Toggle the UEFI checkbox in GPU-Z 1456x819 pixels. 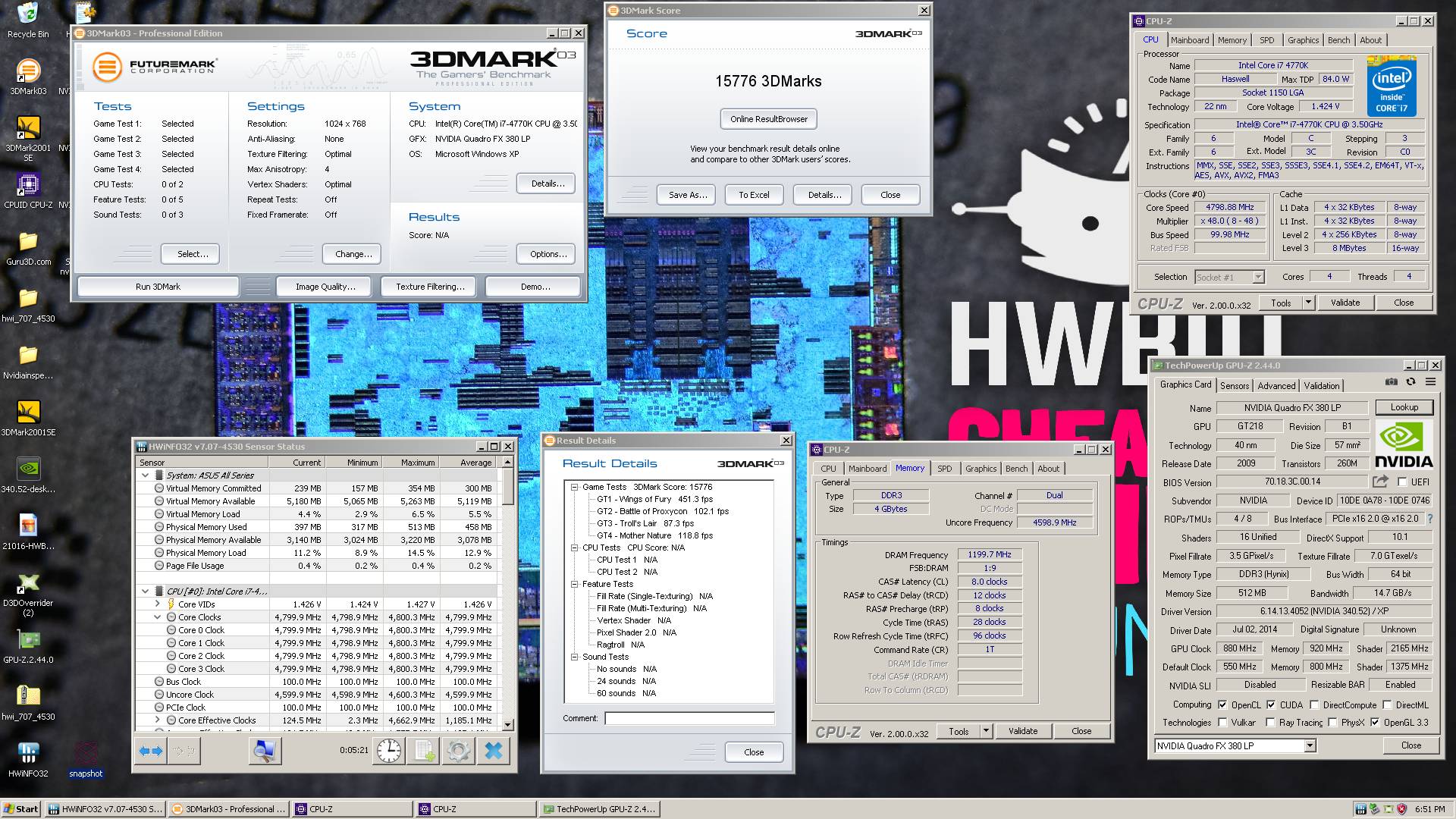tap(1402, 482)
